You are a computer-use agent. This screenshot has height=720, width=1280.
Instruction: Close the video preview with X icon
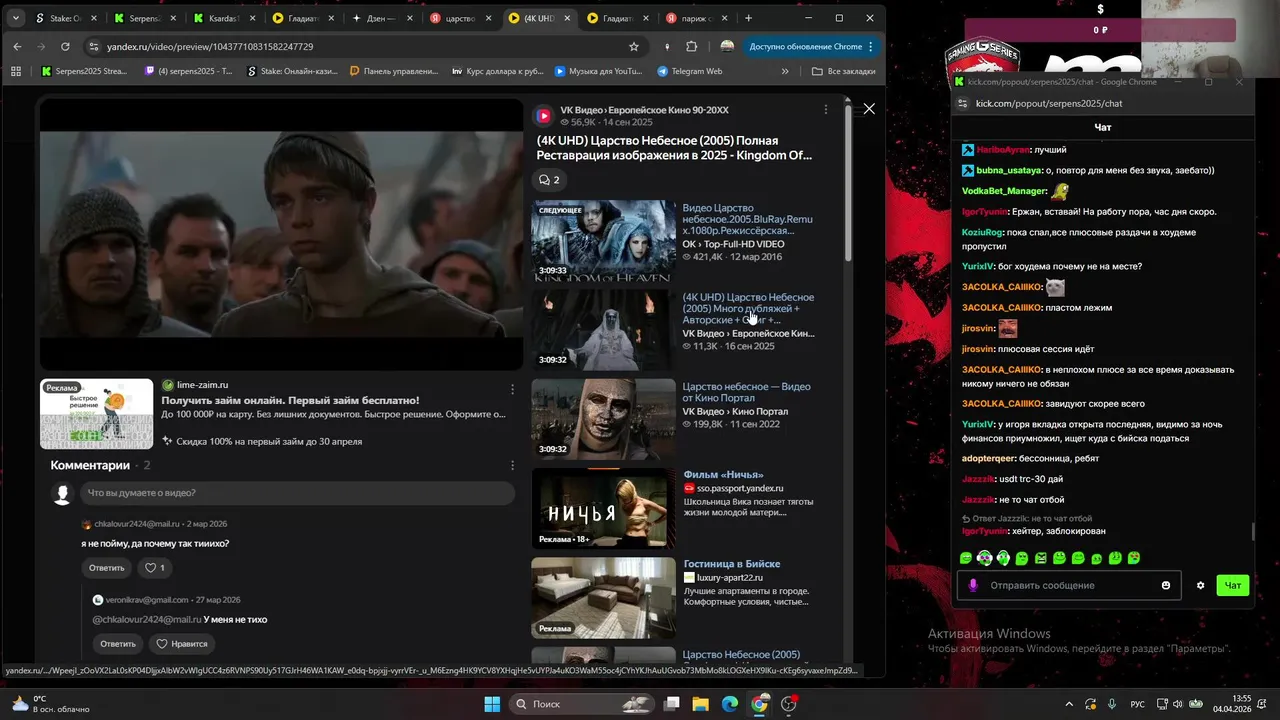coord(869,109)
